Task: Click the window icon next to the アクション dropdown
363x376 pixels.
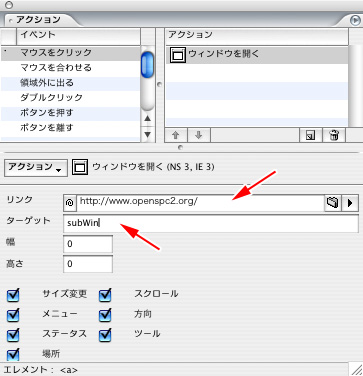Action: (x=80, y=167)
